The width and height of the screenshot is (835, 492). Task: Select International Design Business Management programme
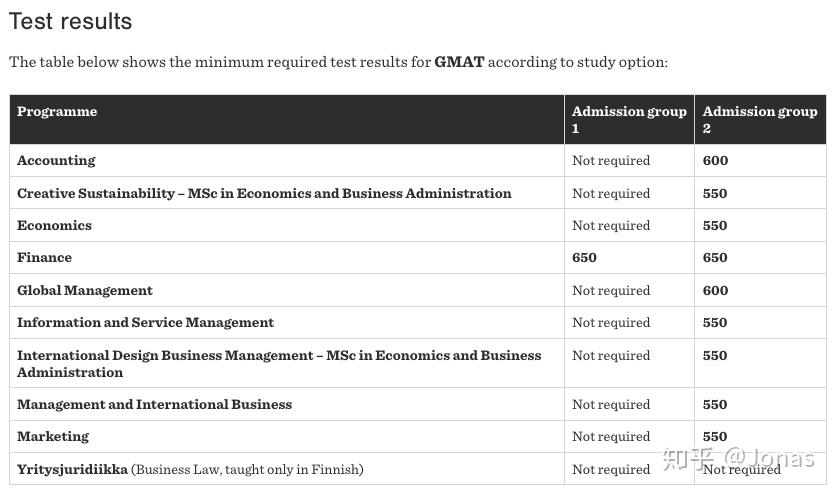point(279,364)
